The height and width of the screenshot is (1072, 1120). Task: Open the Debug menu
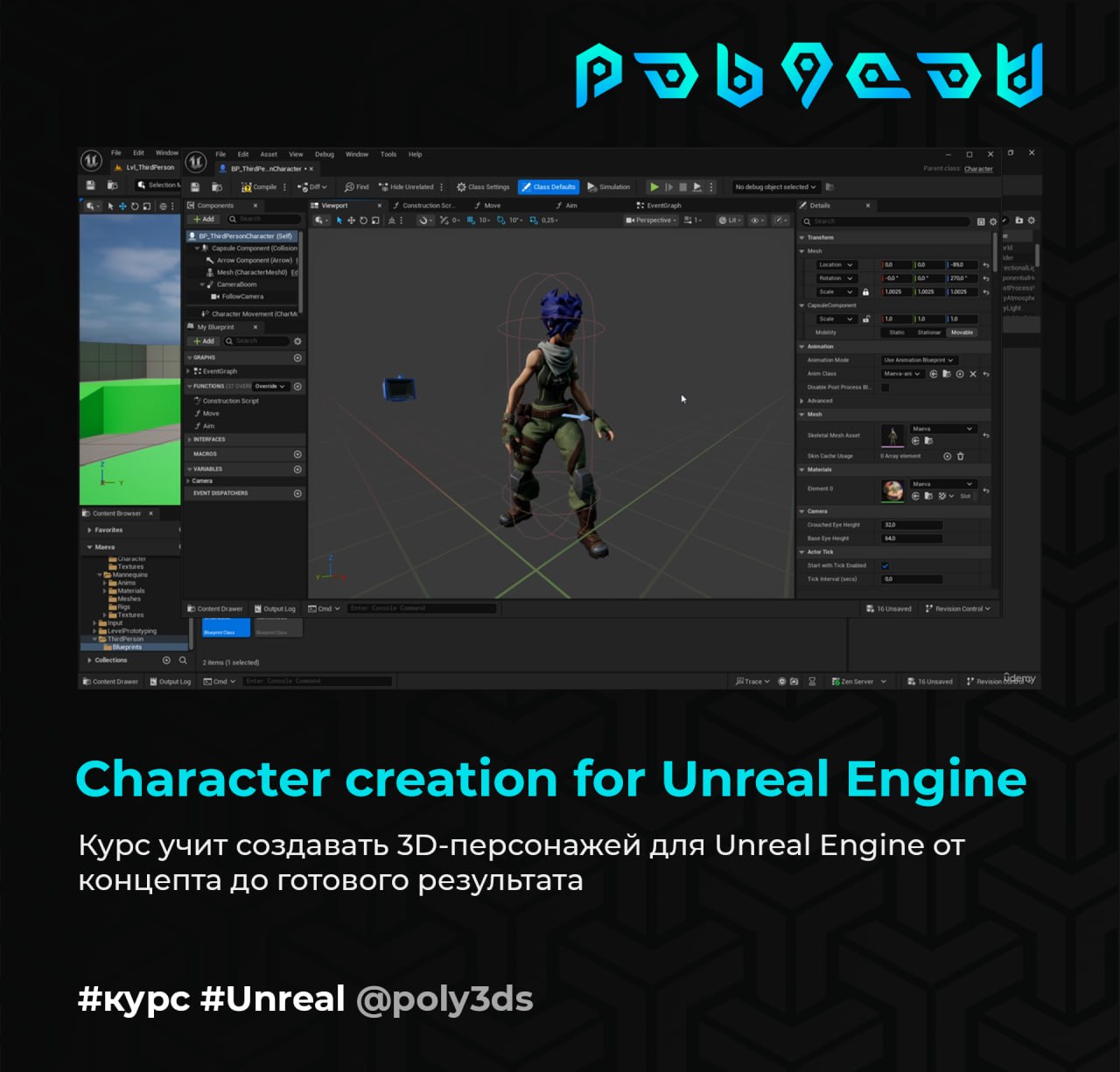point(325,154)
